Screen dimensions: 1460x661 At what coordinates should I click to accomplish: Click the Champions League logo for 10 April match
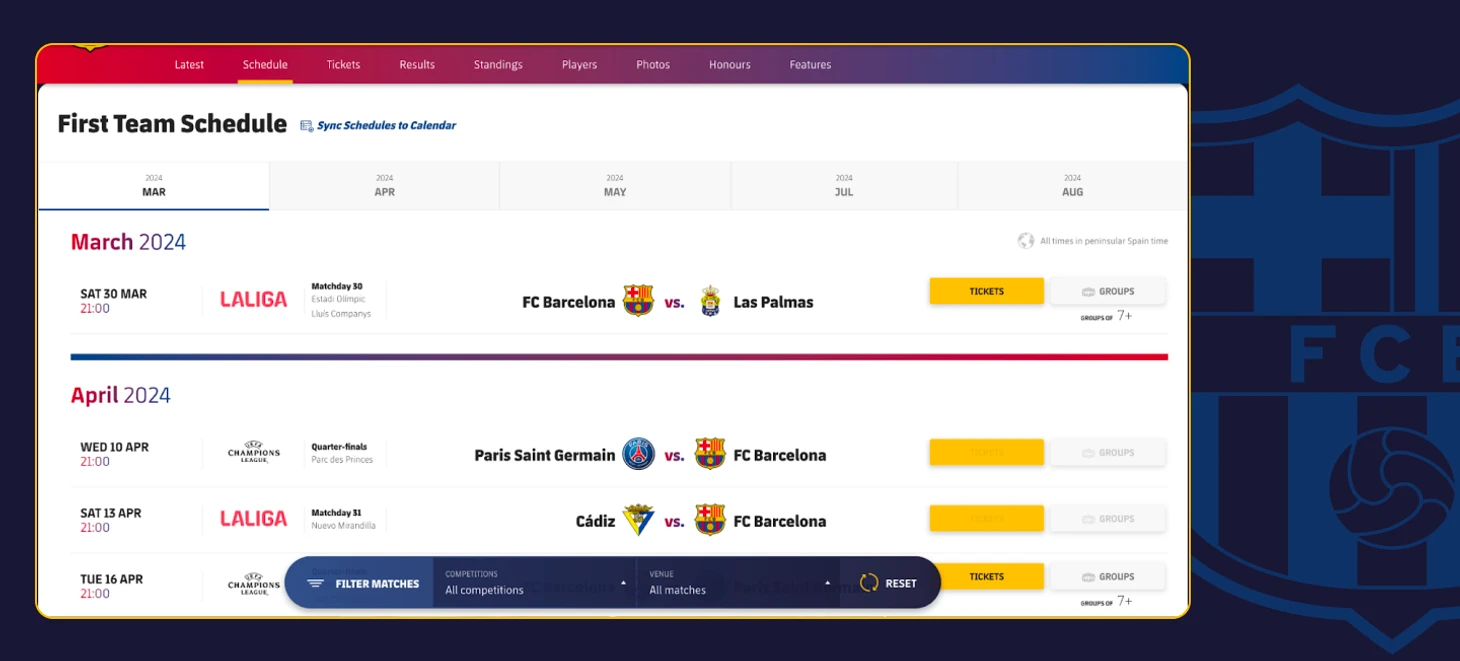click(x=254, y=453)
